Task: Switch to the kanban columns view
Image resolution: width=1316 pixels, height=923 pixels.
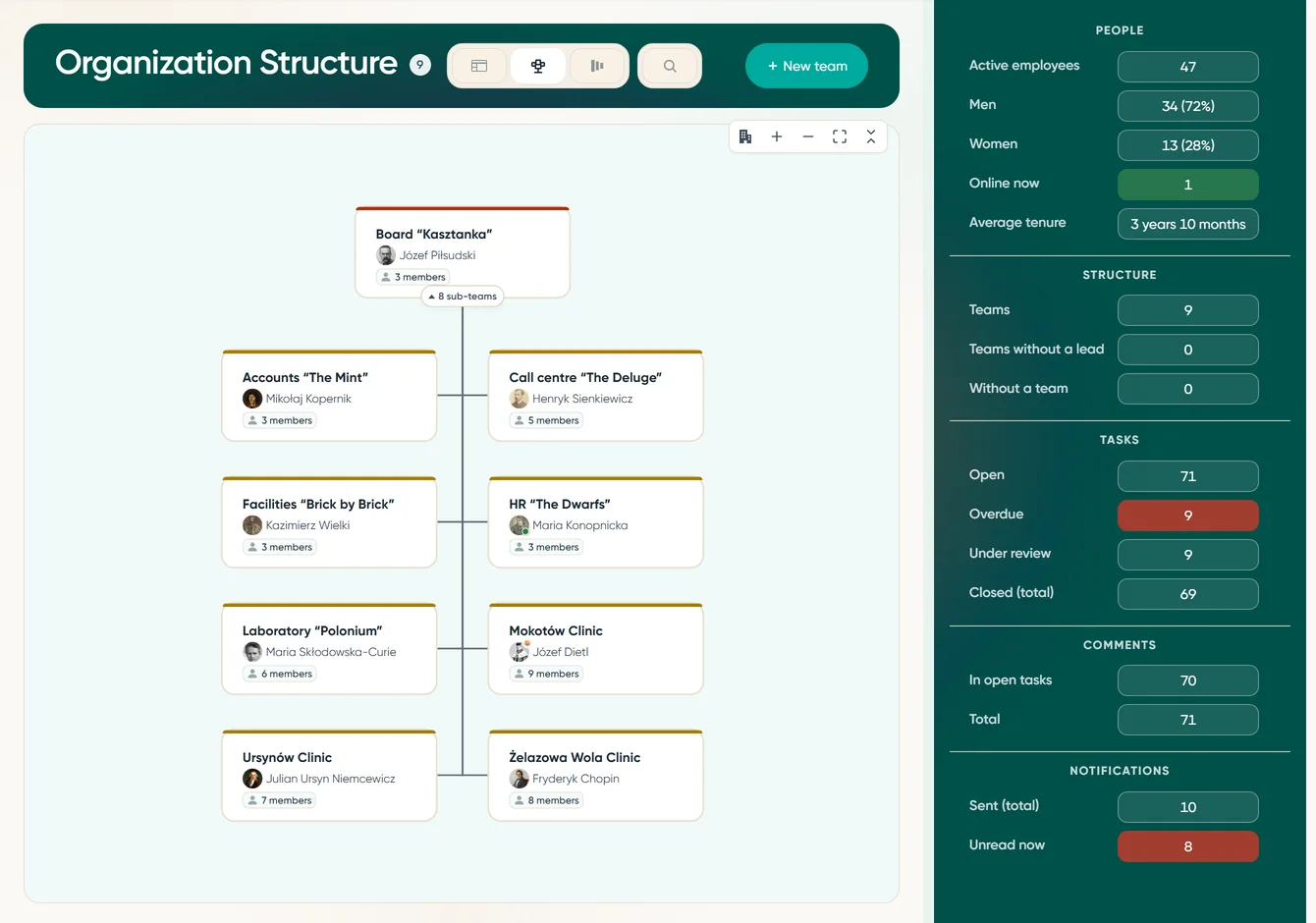Action: pyautogui.click(x=597, y=66)
